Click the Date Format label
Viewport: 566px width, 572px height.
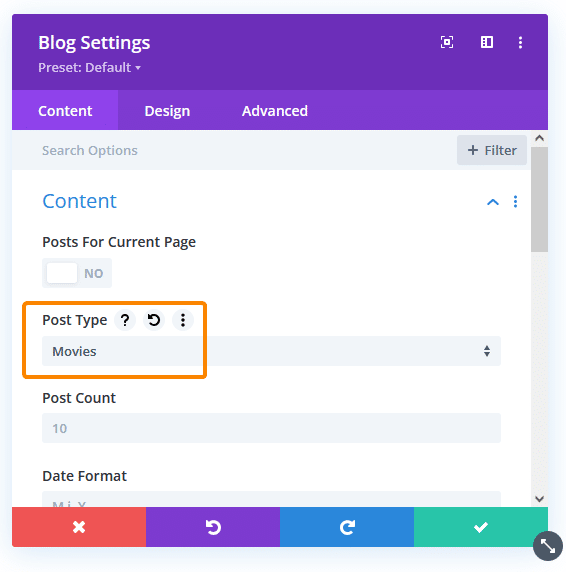pos(84,476)
